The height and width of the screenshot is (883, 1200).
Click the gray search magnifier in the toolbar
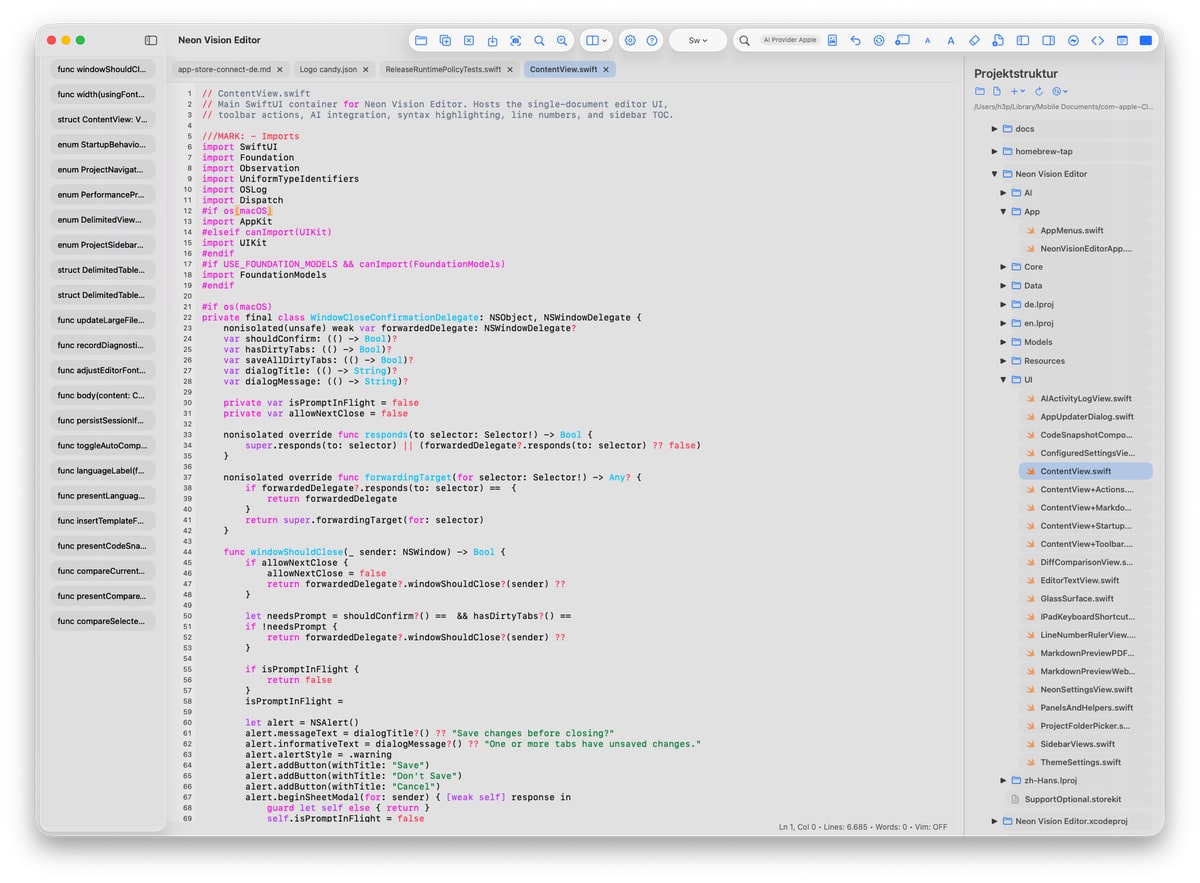pos(744,40)
